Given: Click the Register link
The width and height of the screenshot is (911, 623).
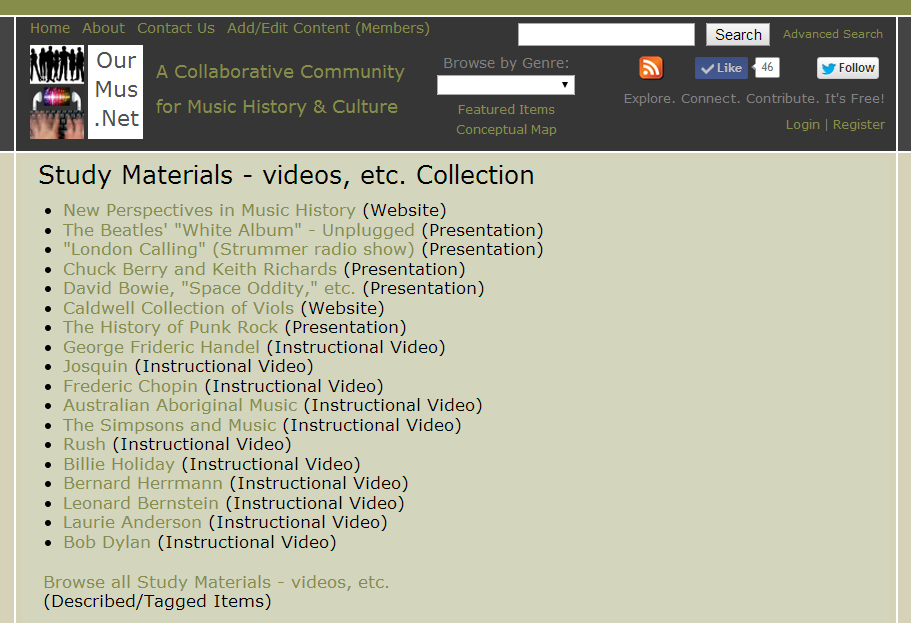Looking at the screenshot, I should 858,124.
